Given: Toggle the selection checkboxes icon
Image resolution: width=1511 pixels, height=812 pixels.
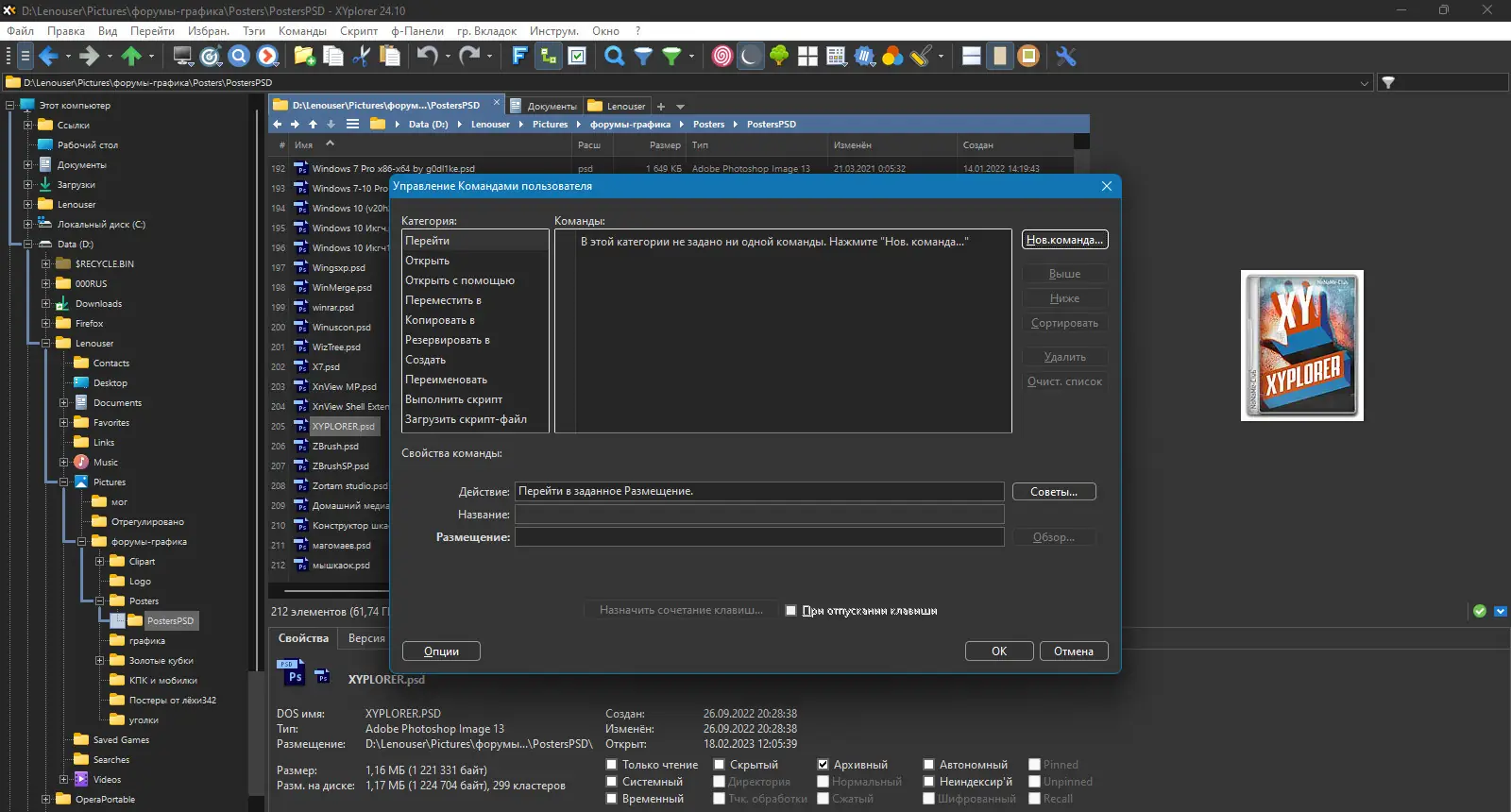Looking at the screenshot, I should [577, 57].
